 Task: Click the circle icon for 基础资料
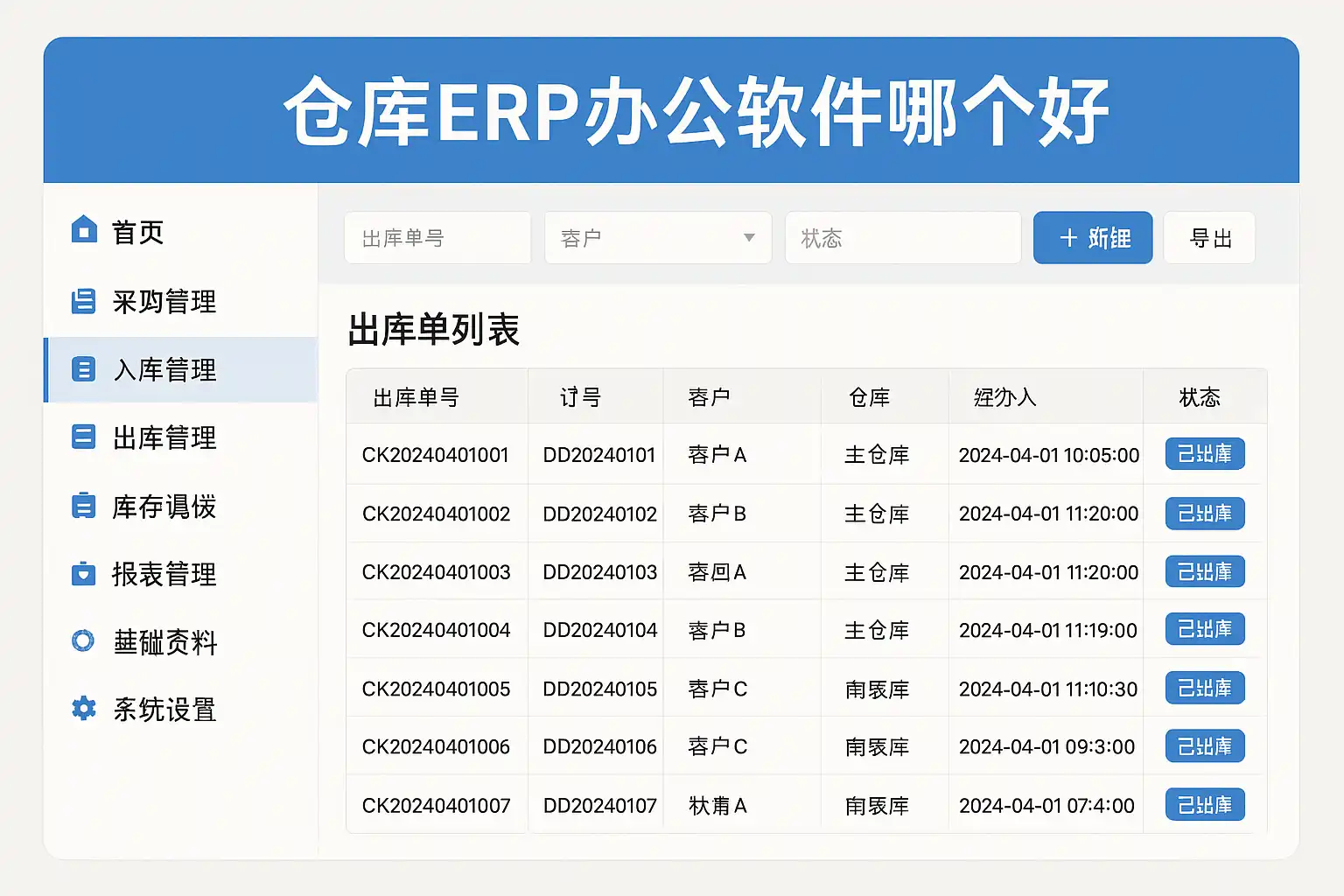[x=83, y=641]
